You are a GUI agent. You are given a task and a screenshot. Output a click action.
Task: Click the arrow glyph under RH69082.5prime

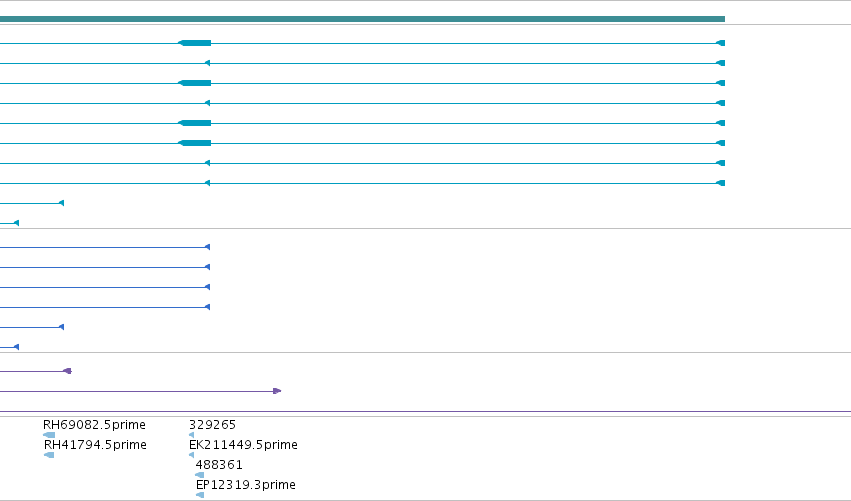[x=49, y=435]
